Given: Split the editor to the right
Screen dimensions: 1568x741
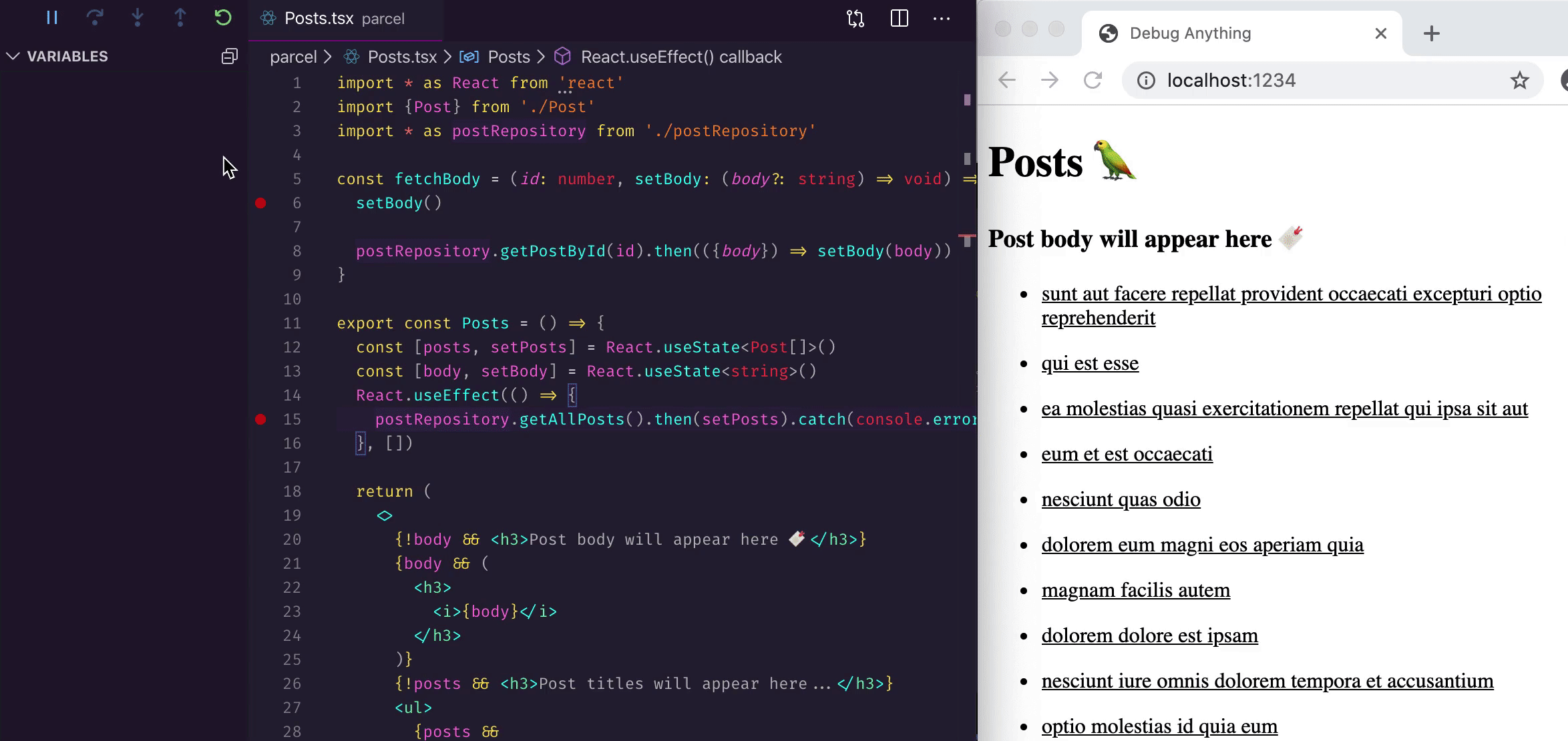Looking at the screenshot, I should [x=899, y=19].
